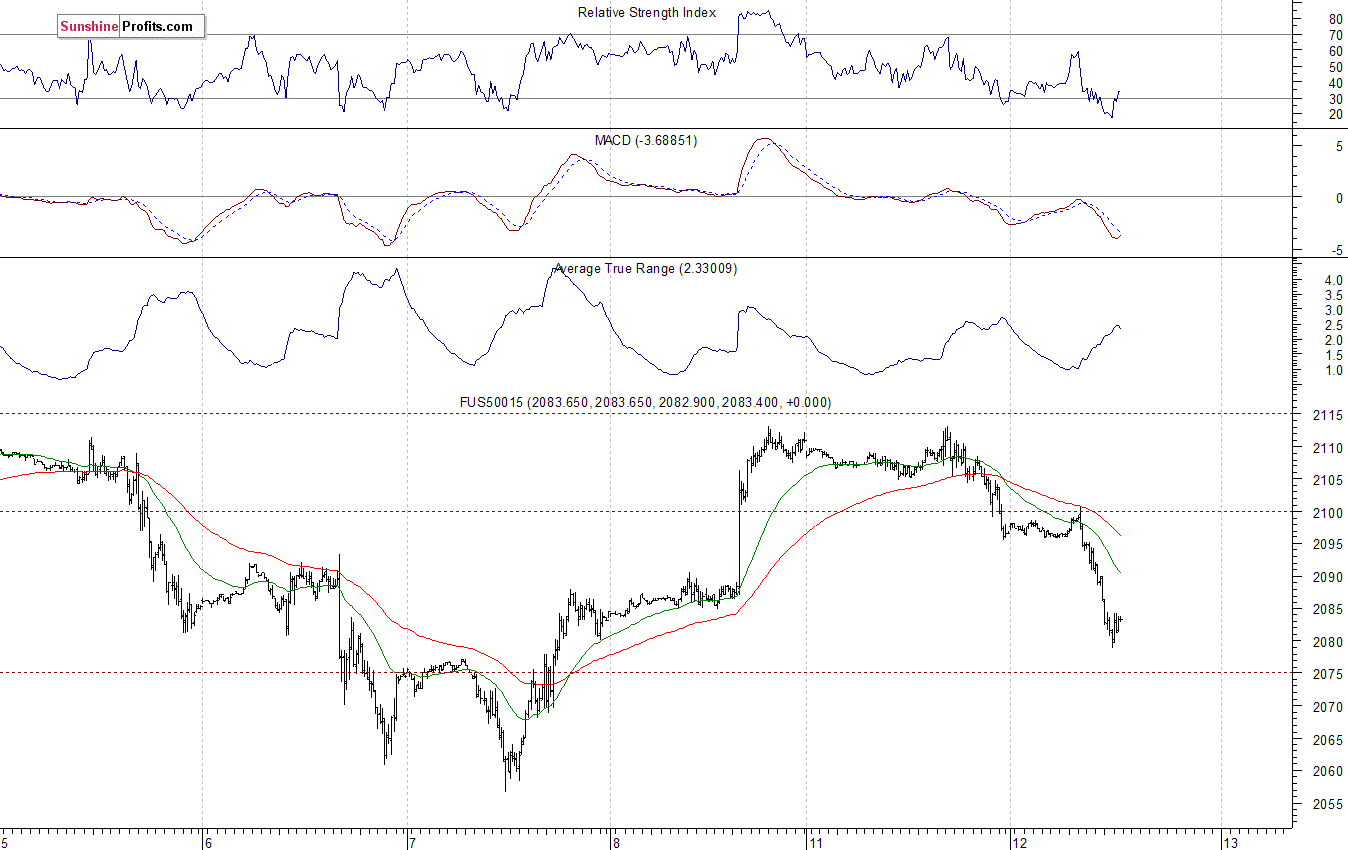The width and height of the screenshot is (1348, 850).
Task: Select the Relative Strength Index title
Action: click(647, 12)
